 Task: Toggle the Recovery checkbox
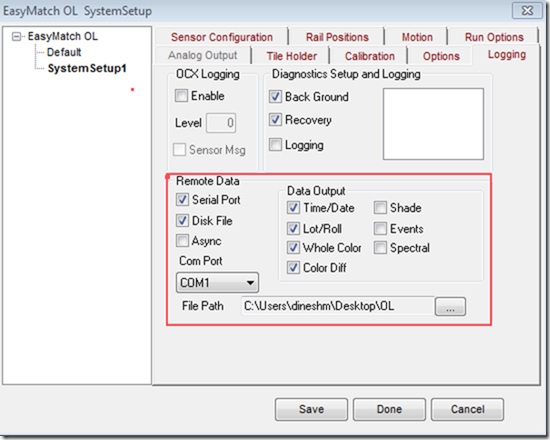(x=275, y=120)
